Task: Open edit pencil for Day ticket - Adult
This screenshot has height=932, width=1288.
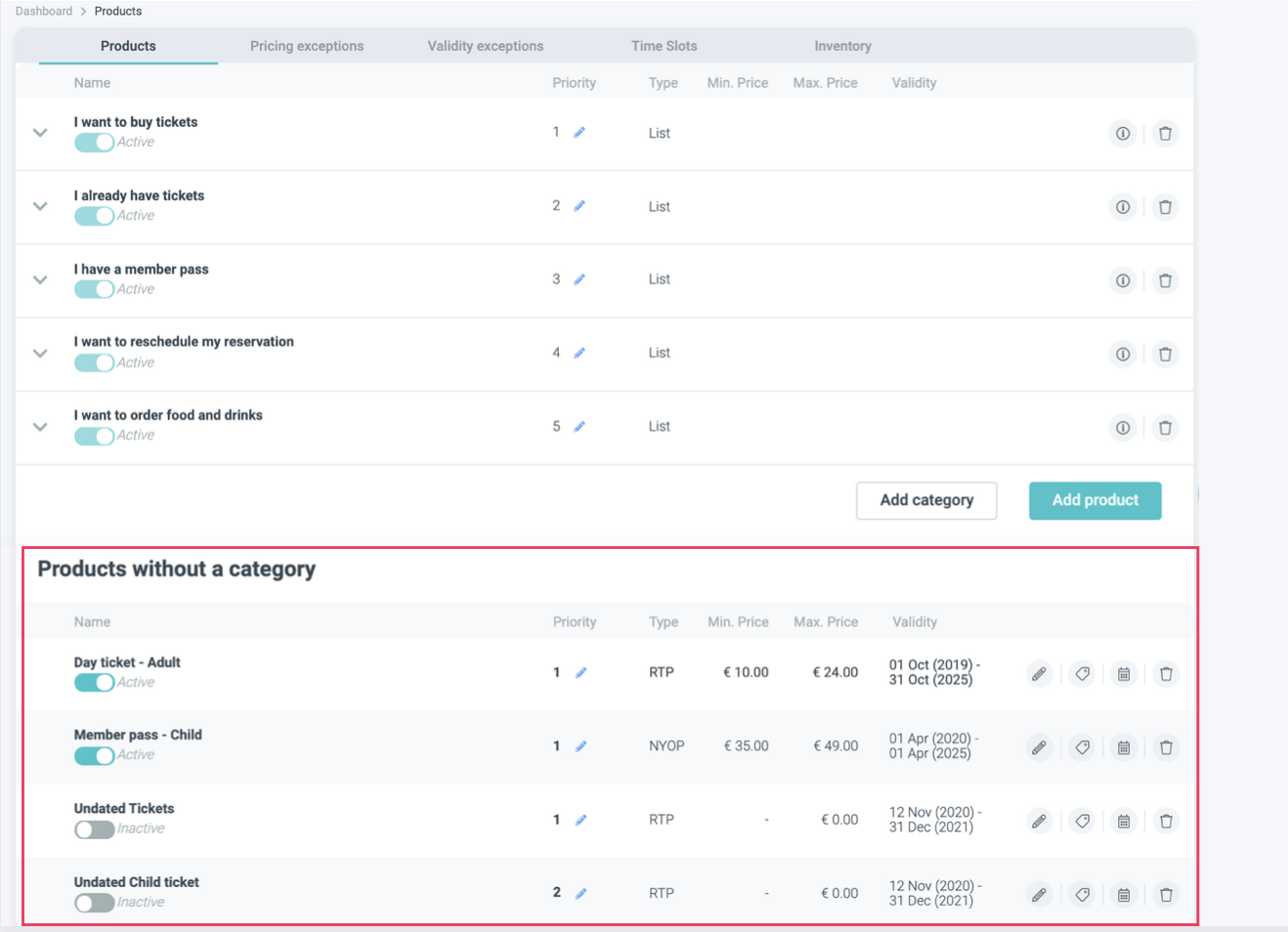Action: (1039, 674)
